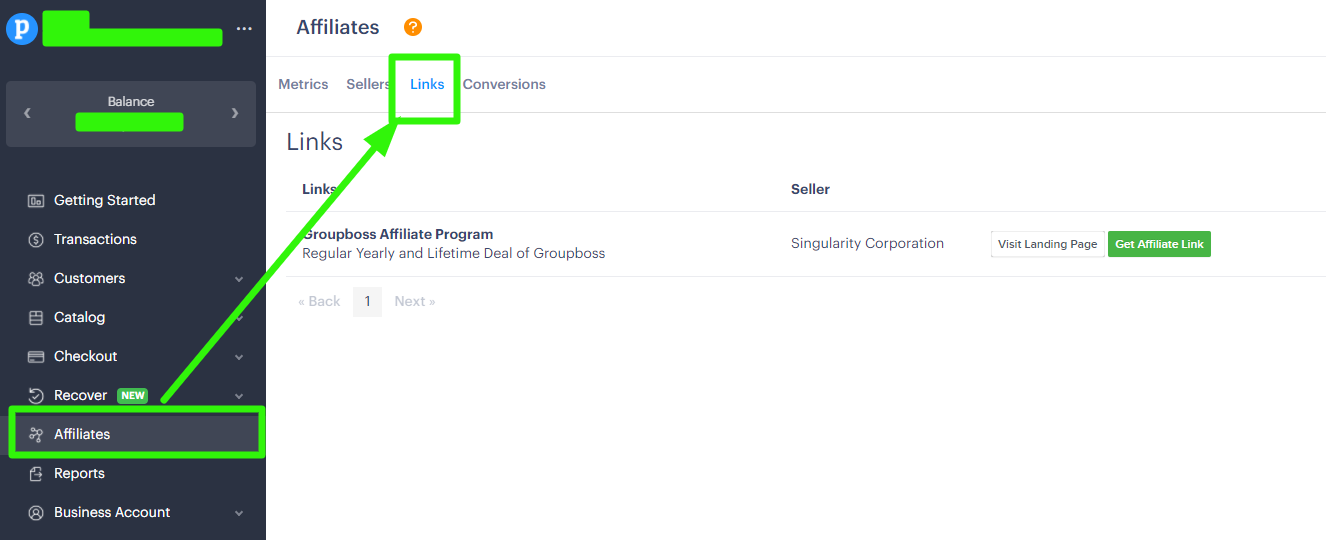Expand the Customers submenu chevron

point(239,279)
